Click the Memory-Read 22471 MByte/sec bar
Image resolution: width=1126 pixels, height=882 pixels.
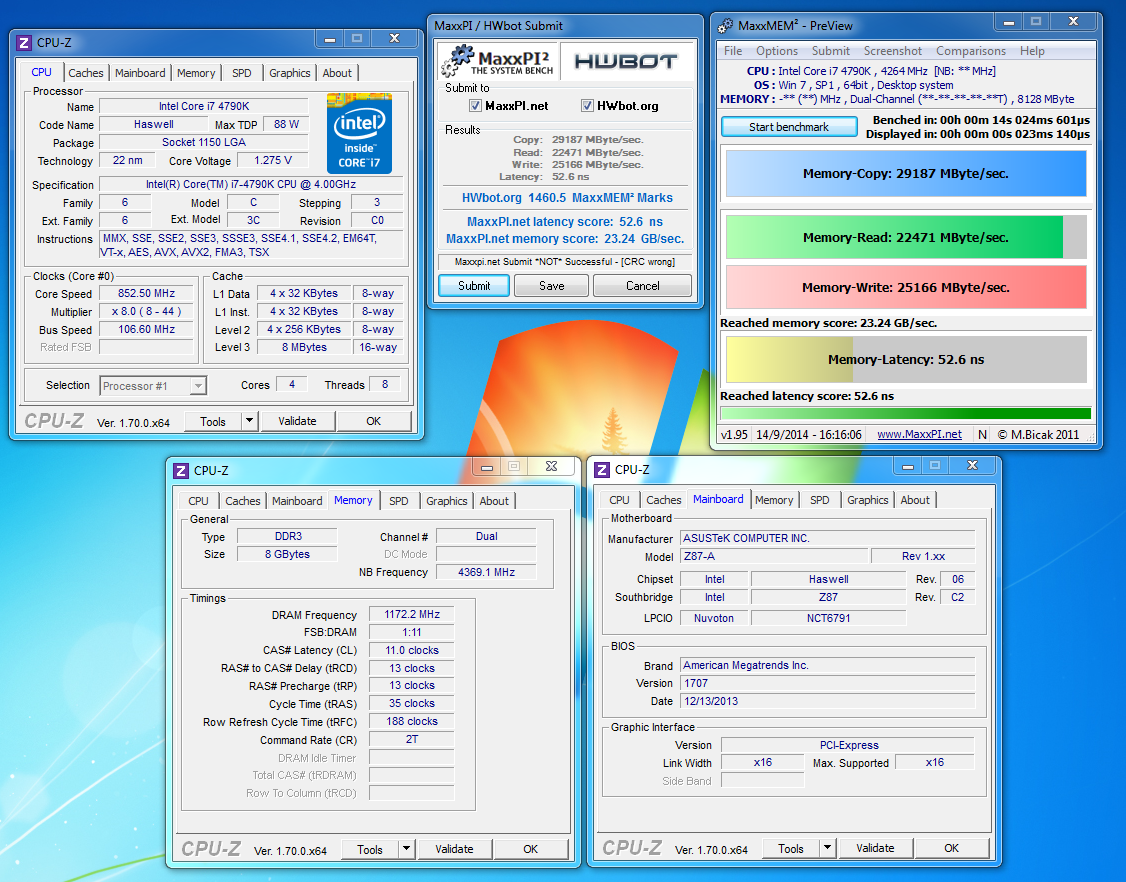[906, 237]
